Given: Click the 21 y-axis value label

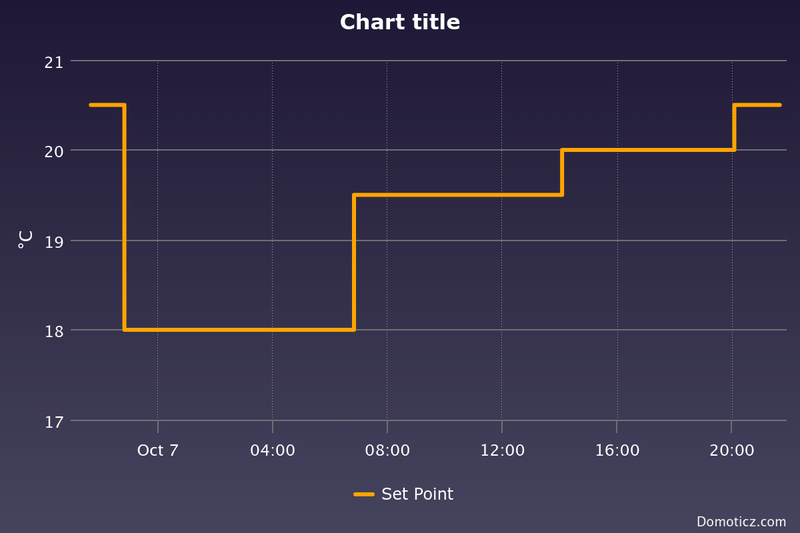Looking at the screenshot, I should [53, 62].
